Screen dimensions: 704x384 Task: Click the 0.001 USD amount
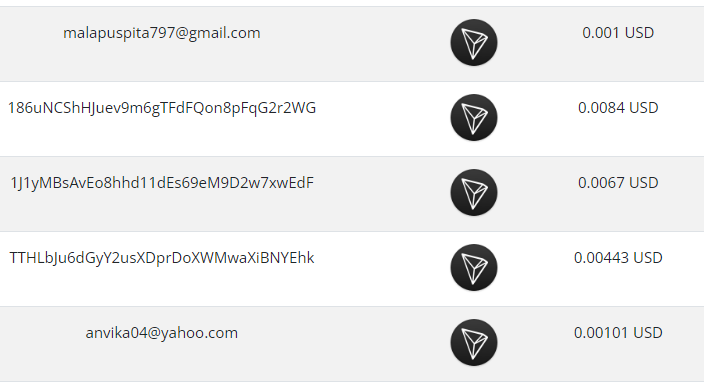click(x=618, y=33)
